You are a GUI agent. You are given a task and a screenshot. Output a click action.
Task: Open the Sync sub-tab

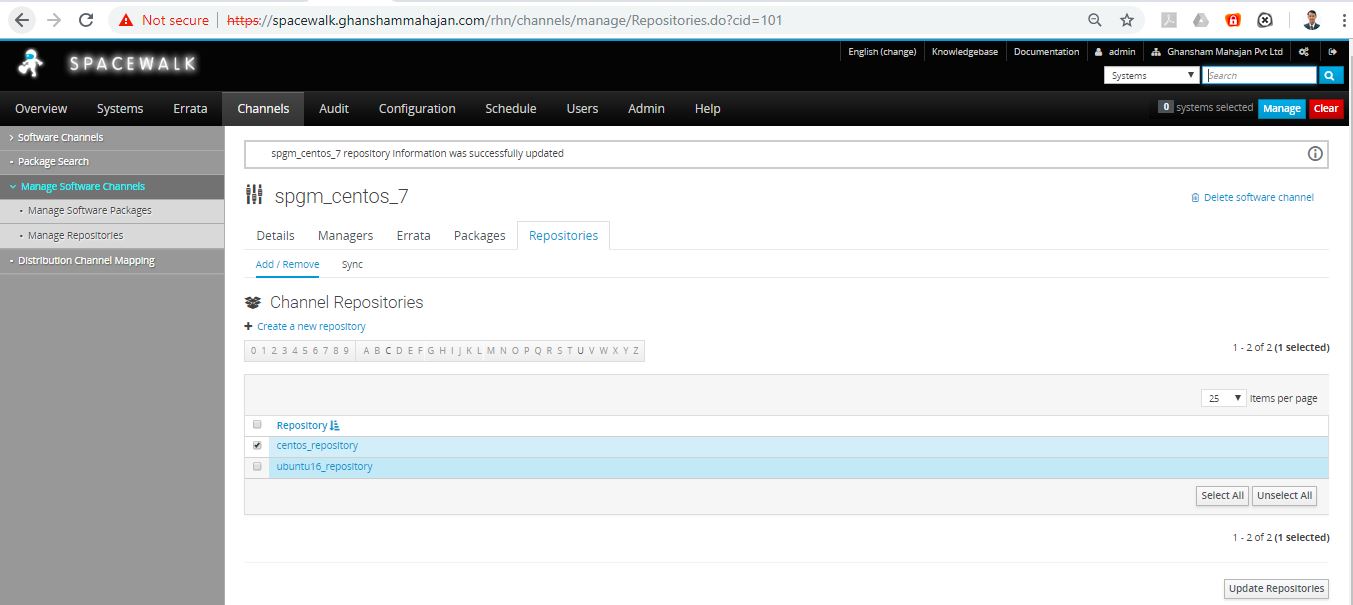352,265
